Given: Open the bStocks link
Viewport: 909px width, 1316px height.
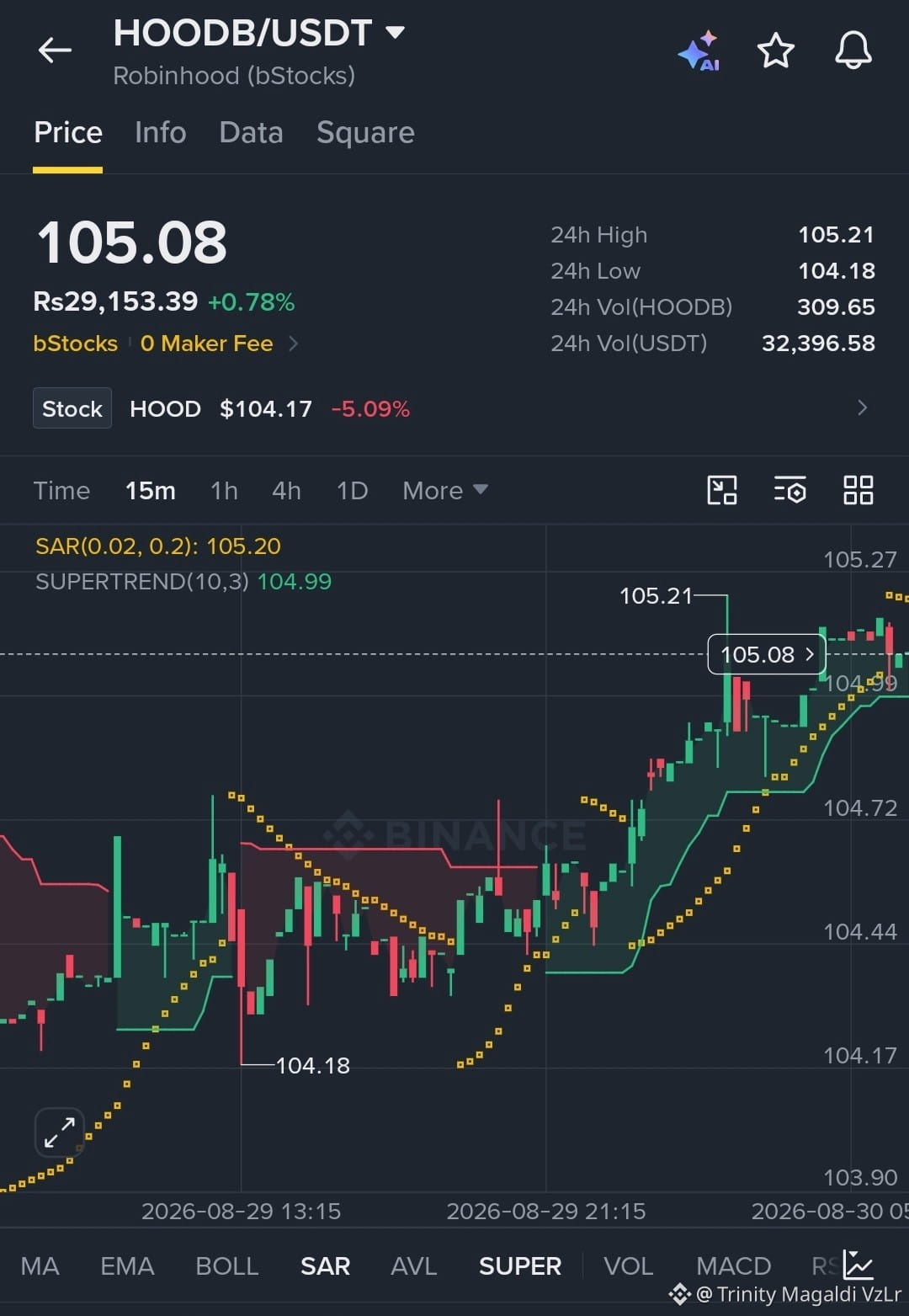Looking at the screenshot, I should [76, 344].
